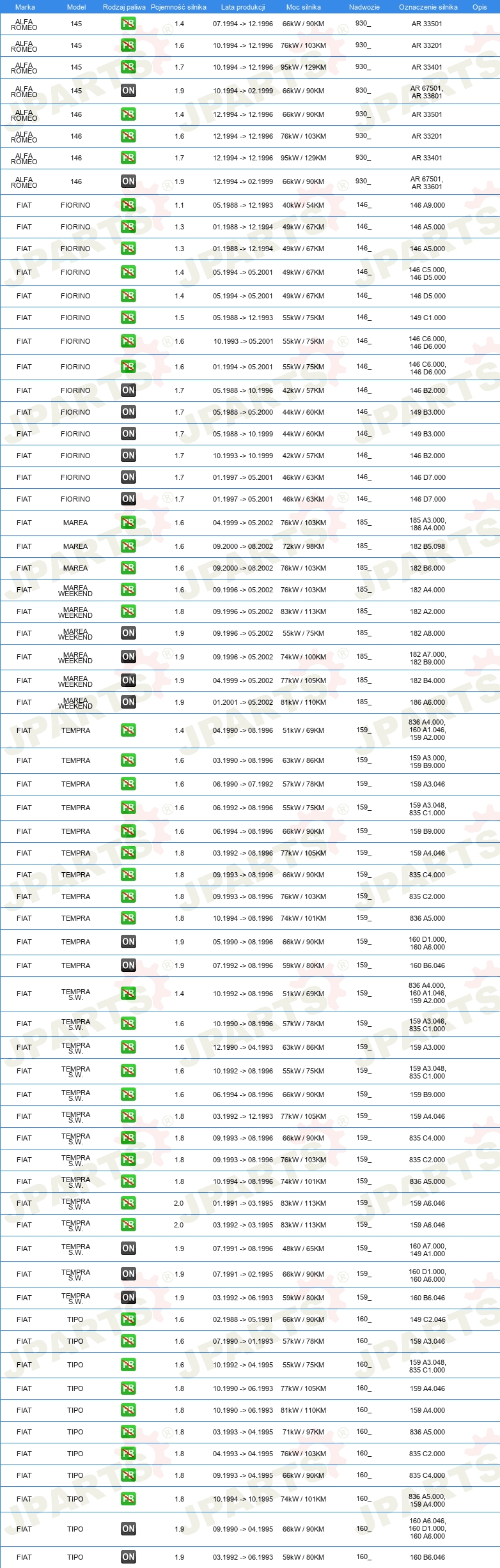Click engine code 182 B4.000
Image resolution: width=500 pixels, height=1568 pixels.
click(427, 680)
